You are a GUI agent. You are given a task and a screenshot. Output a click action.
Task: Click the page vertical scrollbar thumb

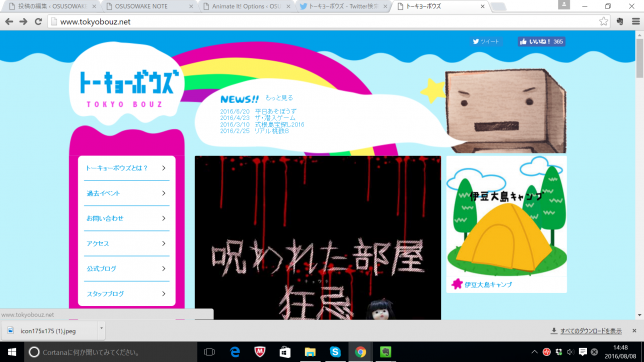pyautogui.click(x=639, y=58)
